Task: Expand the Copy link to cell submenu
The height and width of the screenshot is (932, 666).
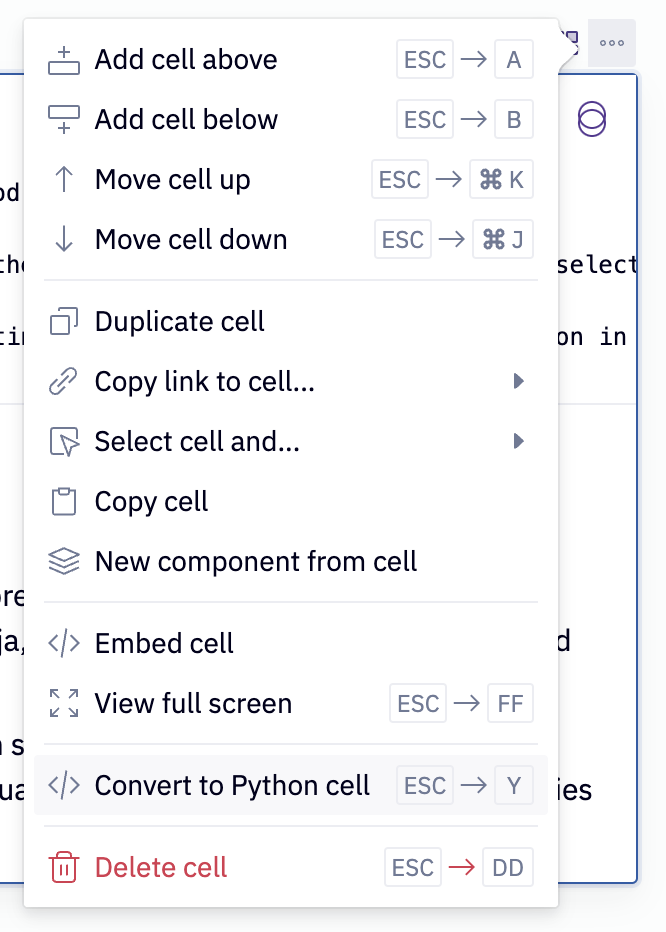Action: click(519, 381)
